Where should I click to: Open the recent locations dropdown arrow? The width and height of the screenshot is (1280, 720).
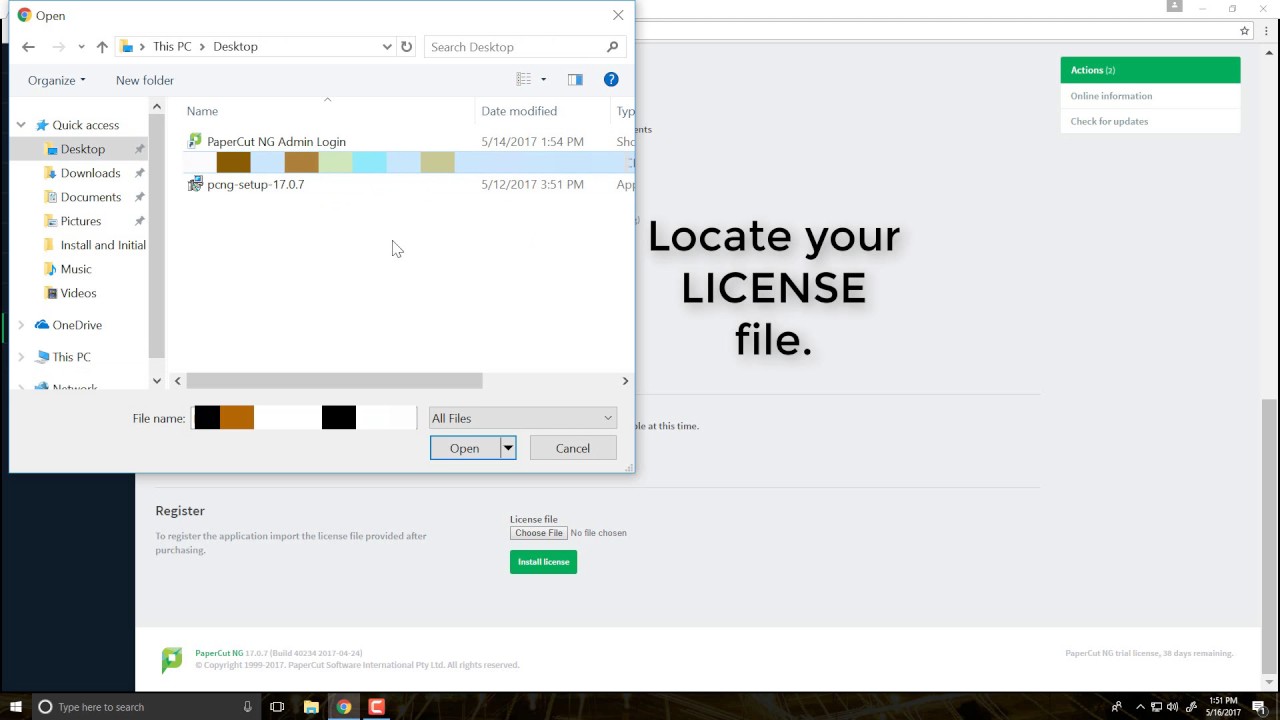tap(81, 47)
